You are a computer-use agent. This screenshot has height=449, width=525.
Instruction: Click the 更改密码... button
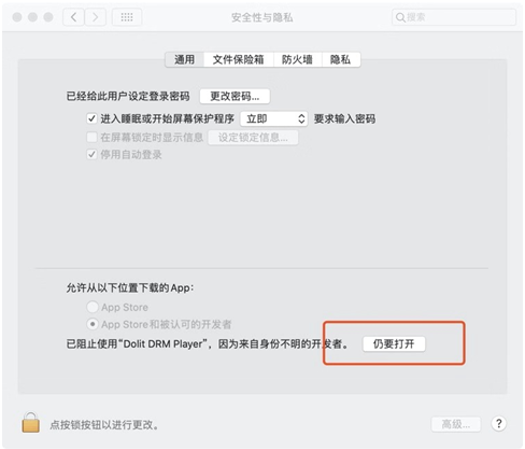pos(234,96)
